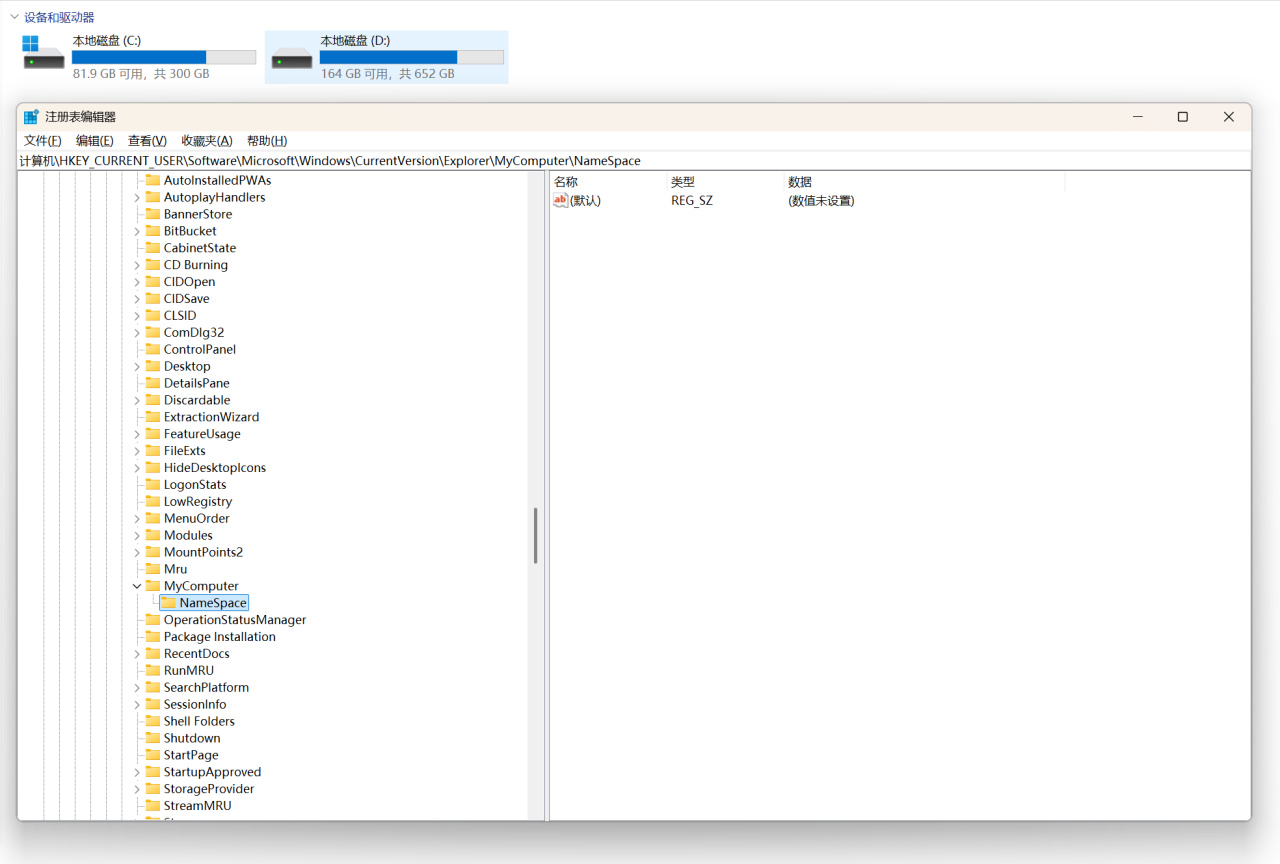Expand the ComDlg32 key
1280x864 pixels.
[137, 332]
